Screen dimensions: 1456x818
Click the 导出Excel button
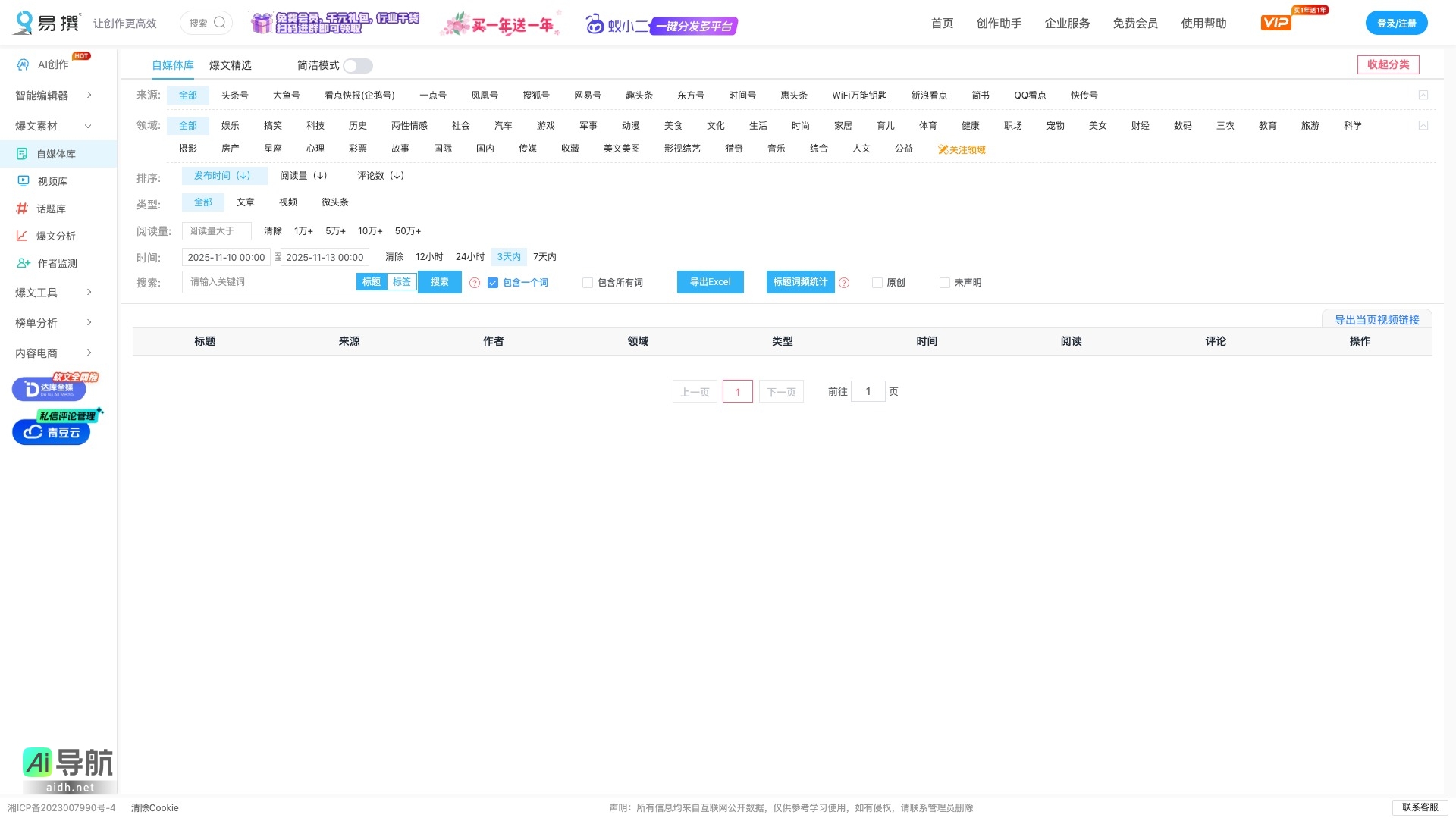pyautogui.click(x=710, y=282)
